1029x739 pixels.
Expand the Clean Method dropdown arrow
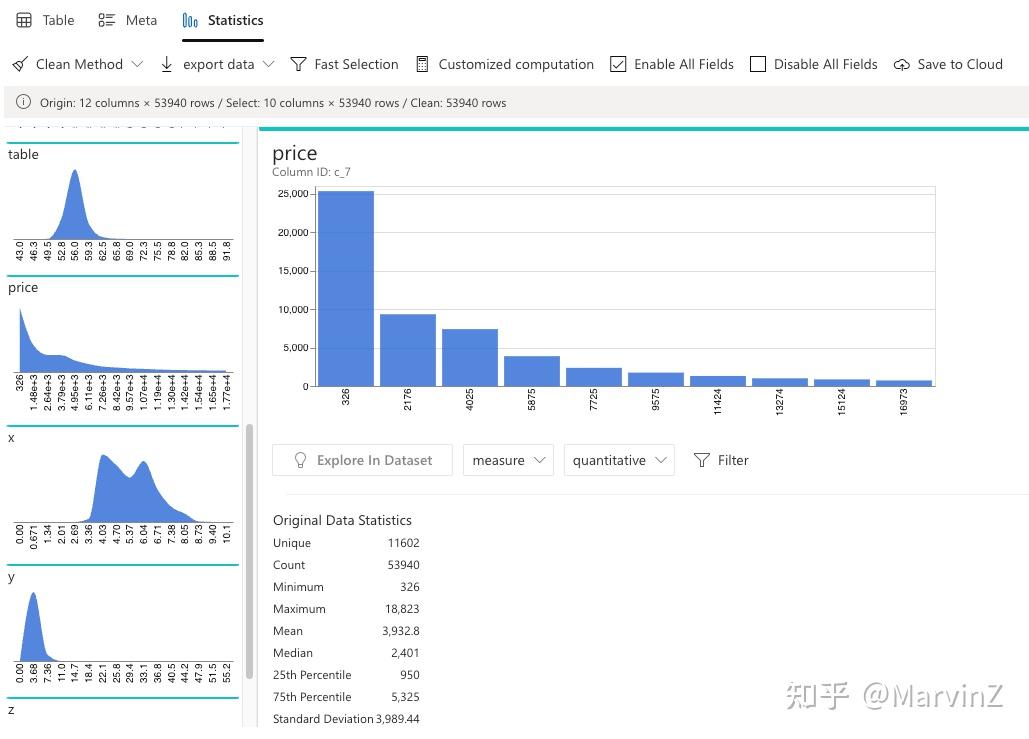(x=137, y=64)
